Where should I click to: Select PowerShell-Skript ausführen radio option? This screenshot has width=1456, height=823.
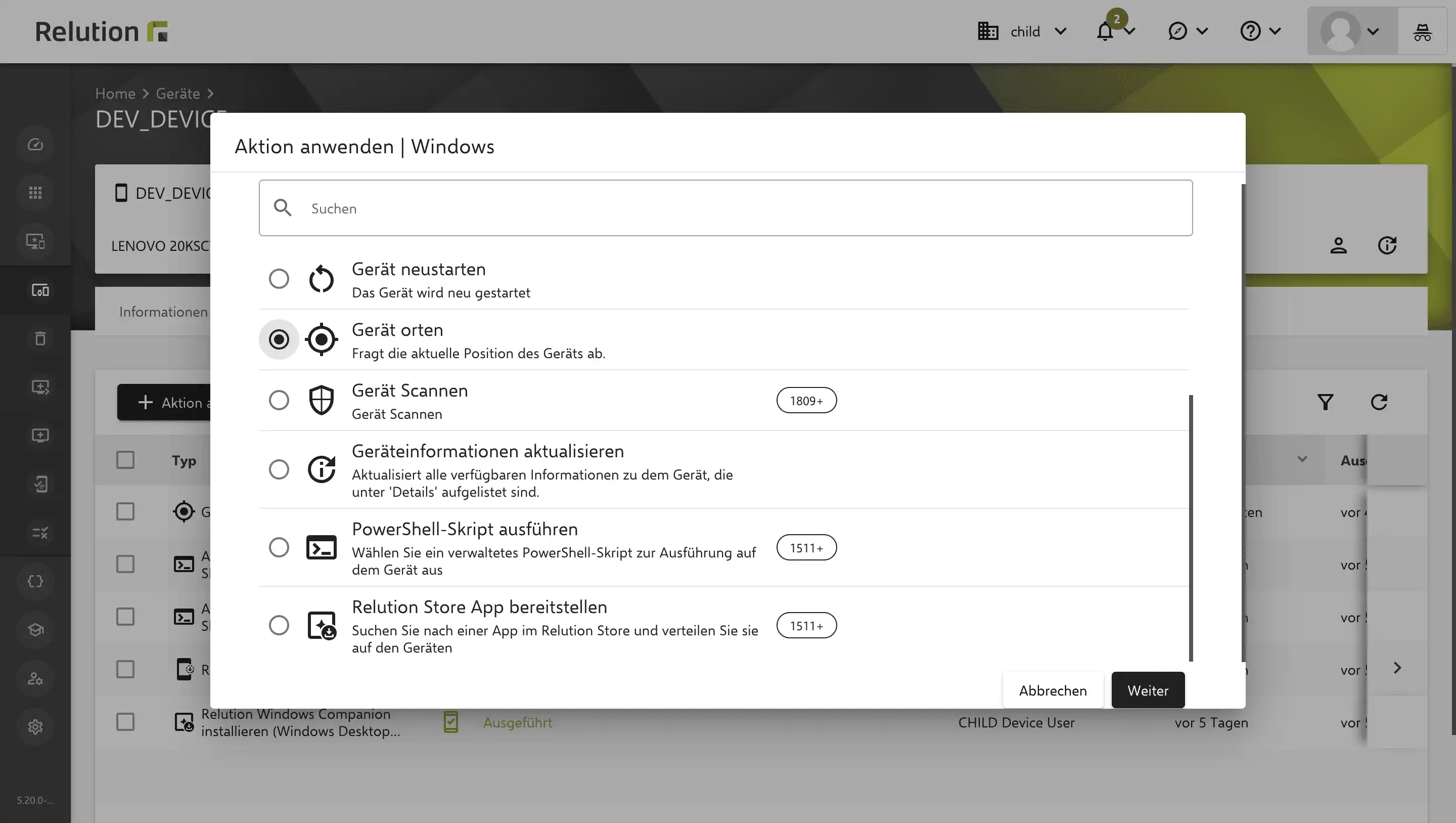(279, 547)
